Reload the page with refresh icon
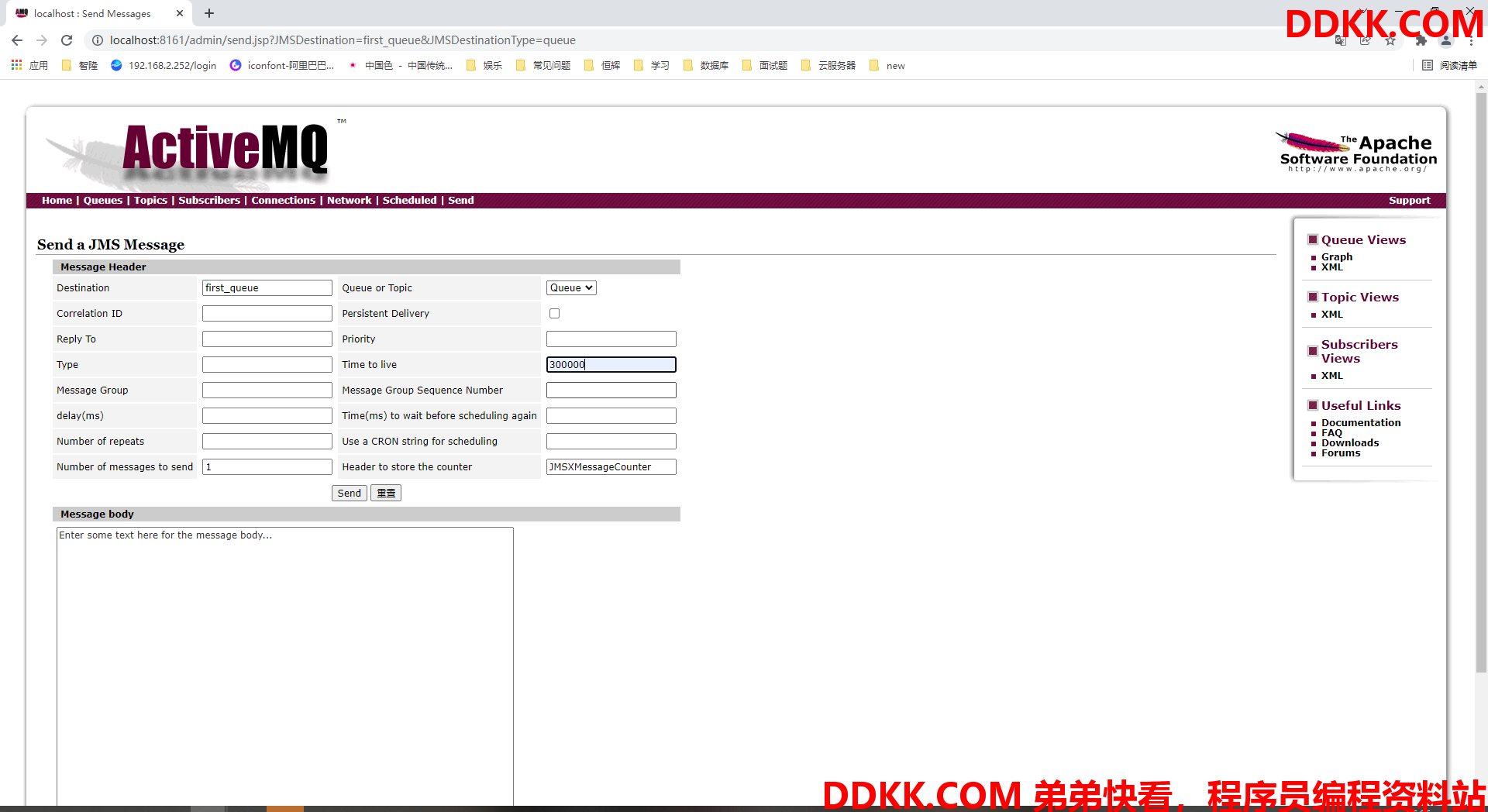The width and height of the screenshot is (1488, 812). 67,40
